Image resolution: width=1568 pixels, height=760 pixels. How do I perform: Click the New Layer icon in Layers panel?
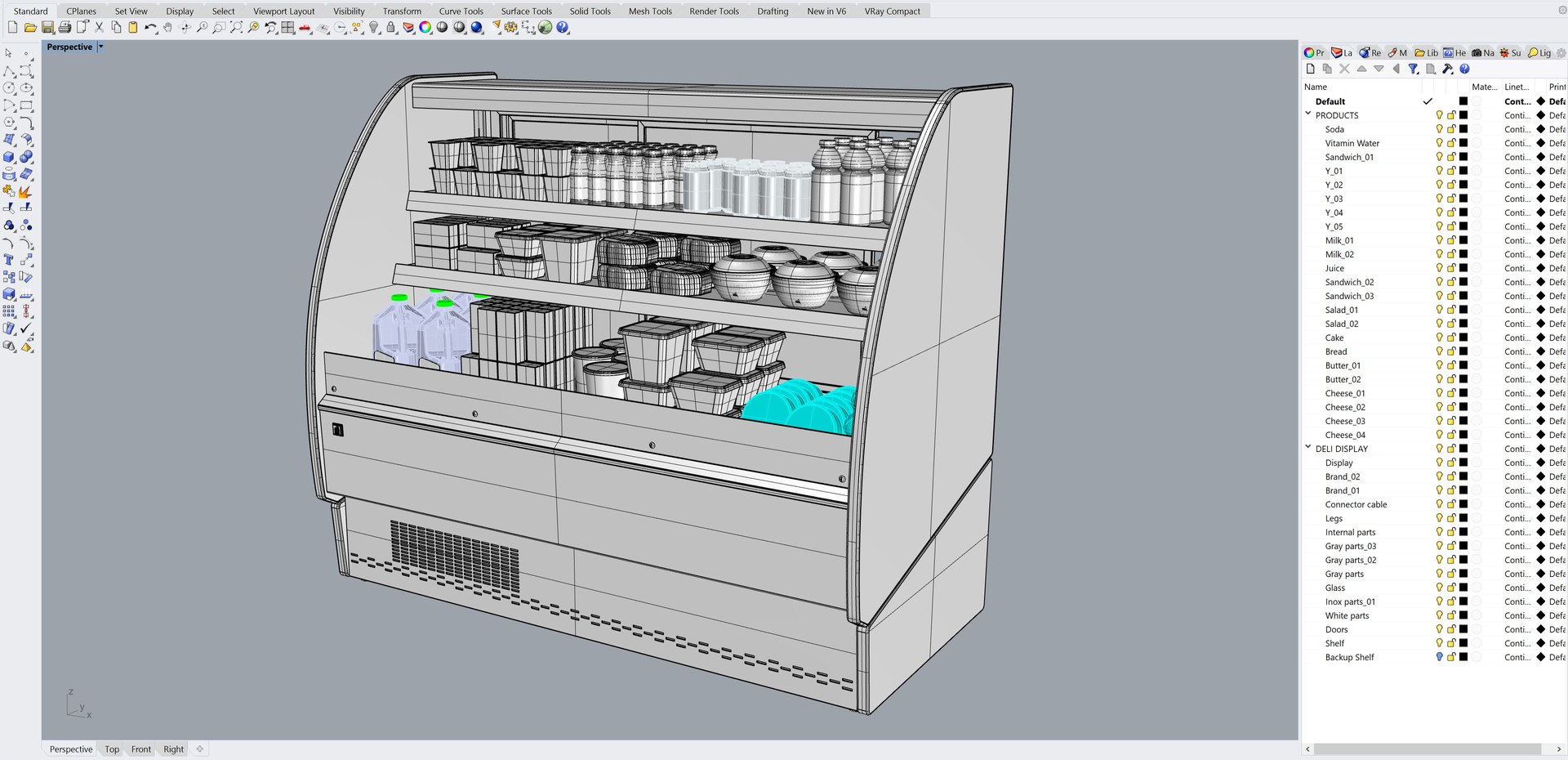tap(1310, 69)
